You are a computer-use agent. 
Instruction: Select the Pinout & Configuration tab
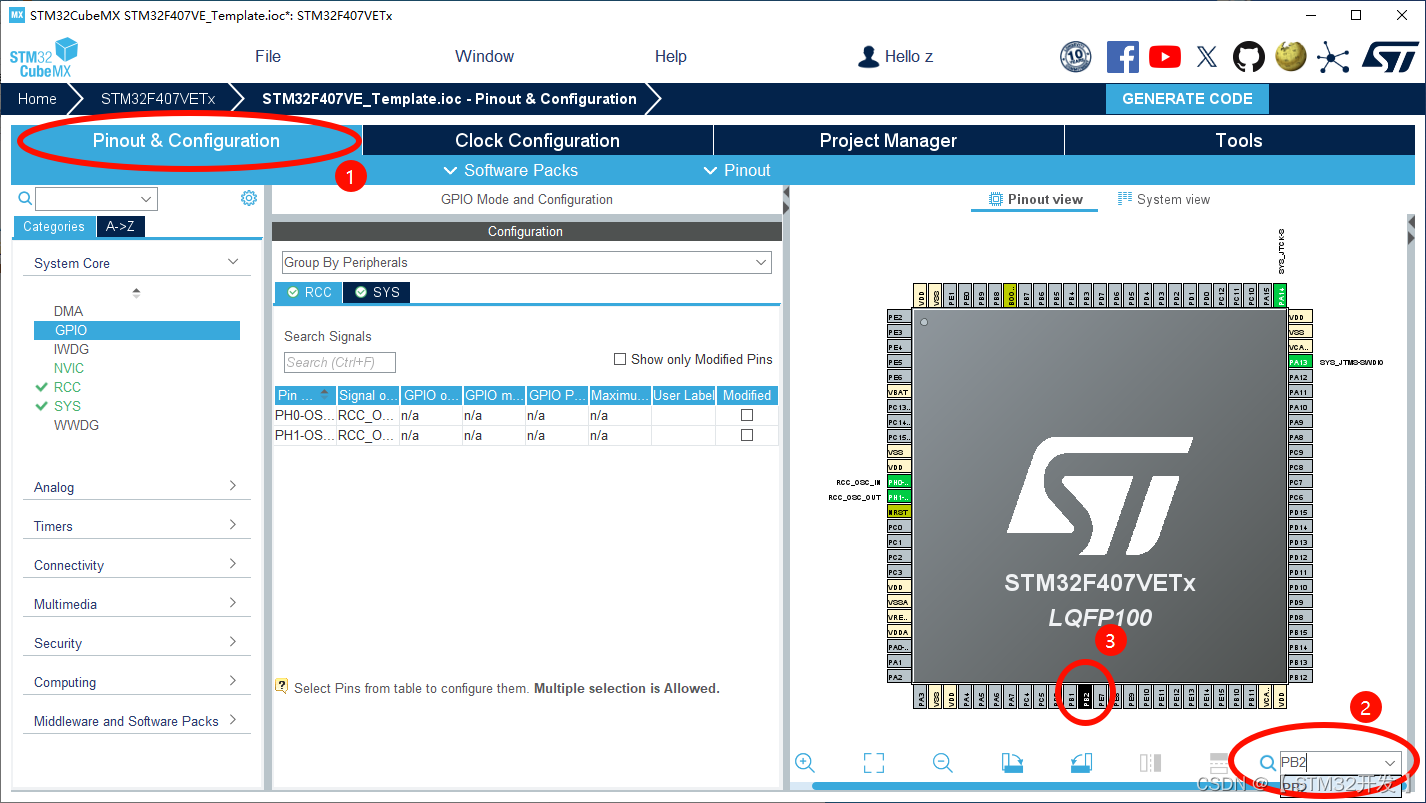187,140
